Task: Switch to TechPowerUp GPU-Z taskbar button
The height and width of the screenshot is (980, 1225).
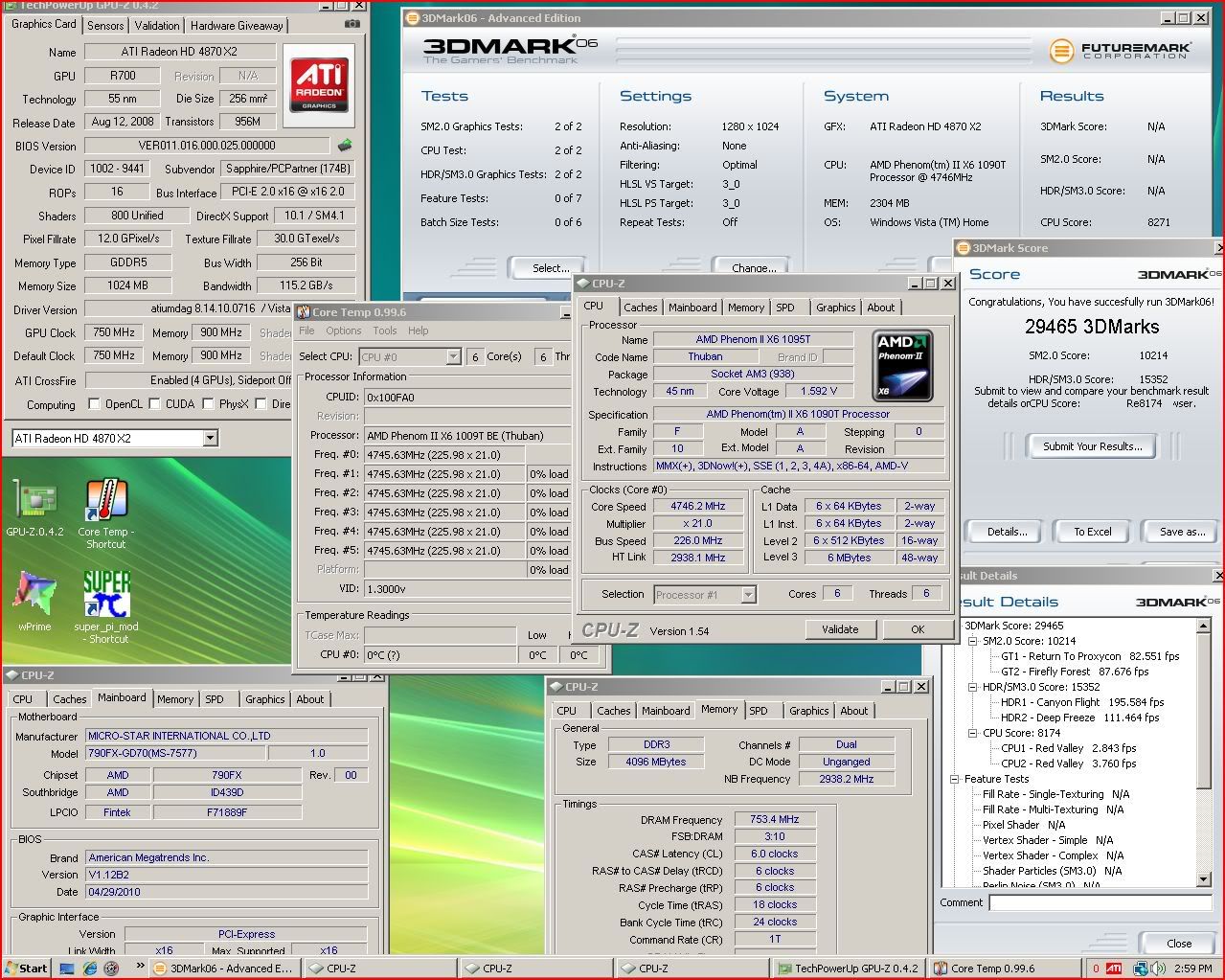Action: 849,969
